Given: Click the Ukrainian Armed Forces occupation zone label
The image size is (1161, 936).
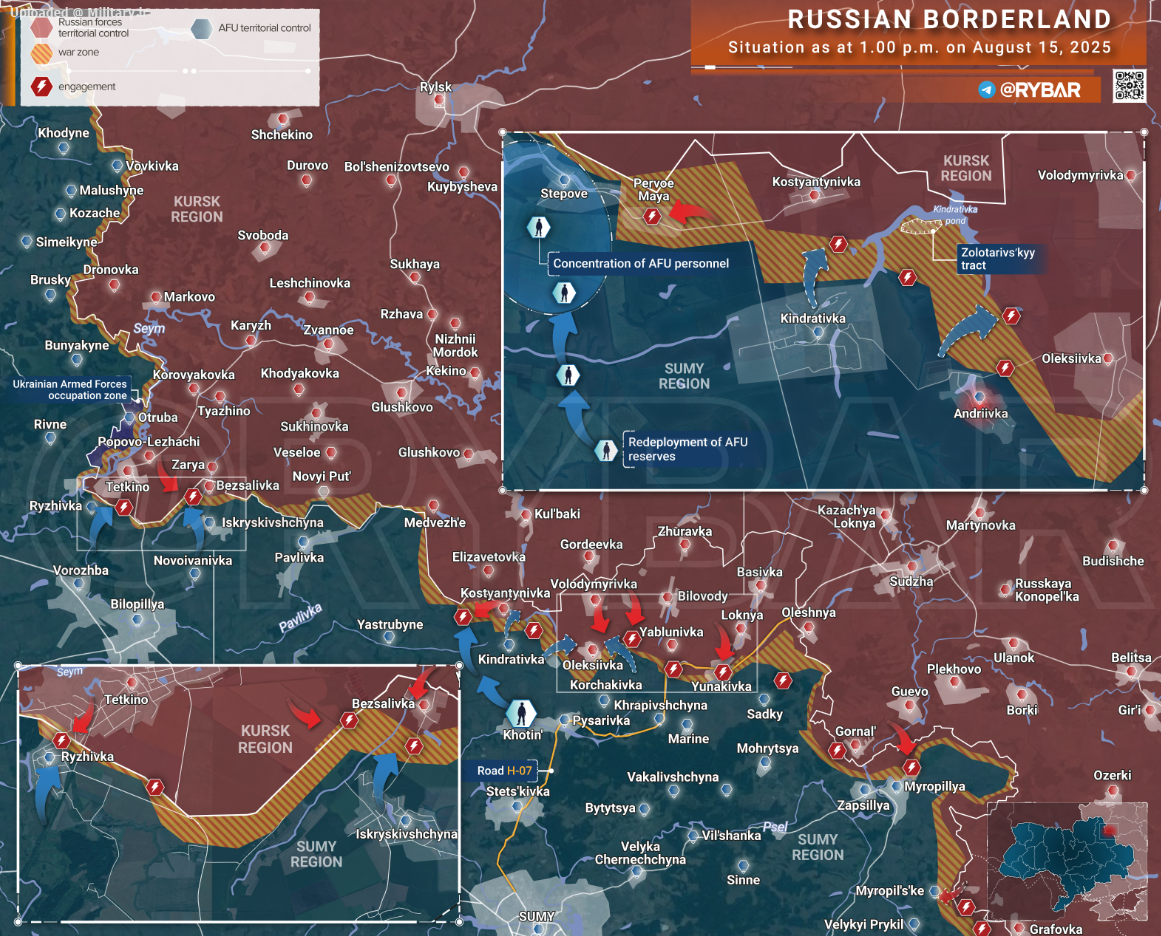Looking at the screenshot, I should pyautogui.click(x=70, y=390).
